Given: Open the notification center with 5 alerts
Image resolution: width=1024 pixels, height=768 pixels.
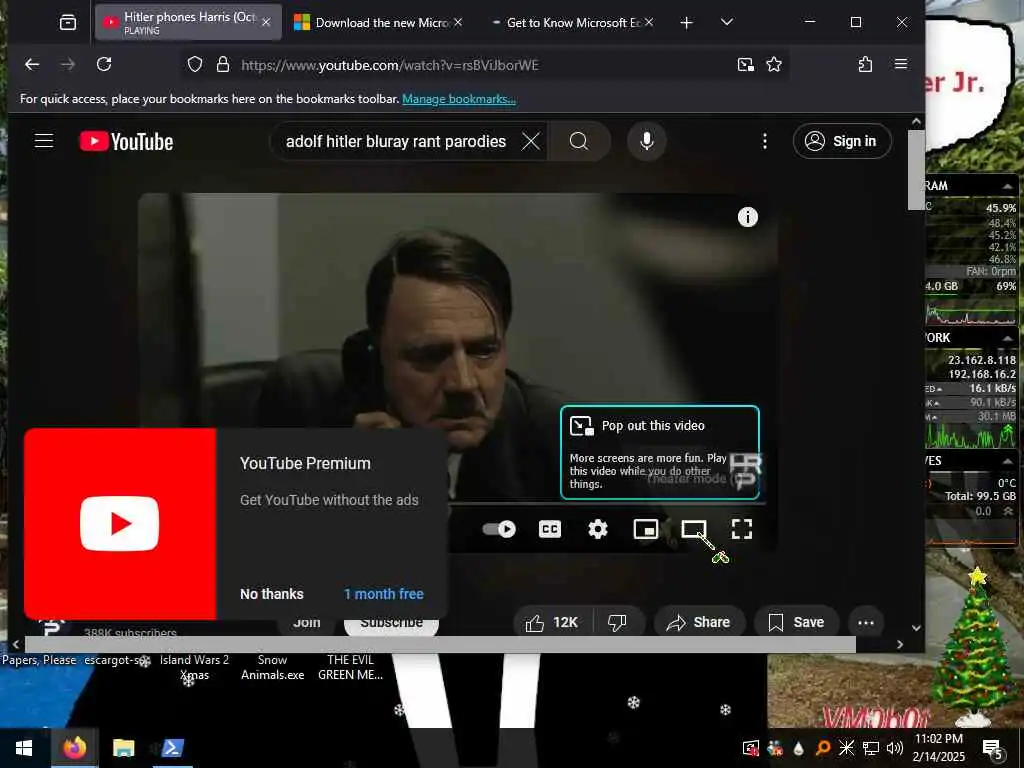Looking at the screenshot, I should click(x=992, y=748).
